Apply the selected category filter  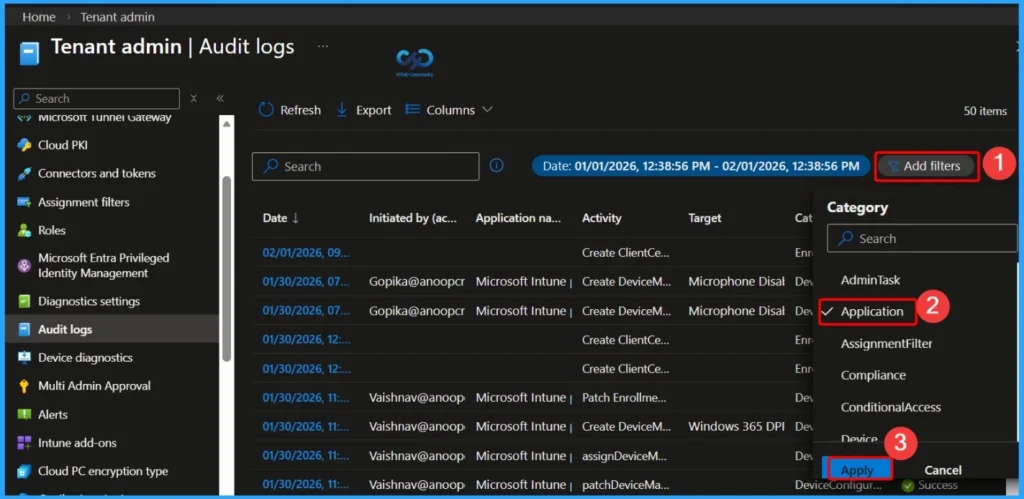(858, 470)
